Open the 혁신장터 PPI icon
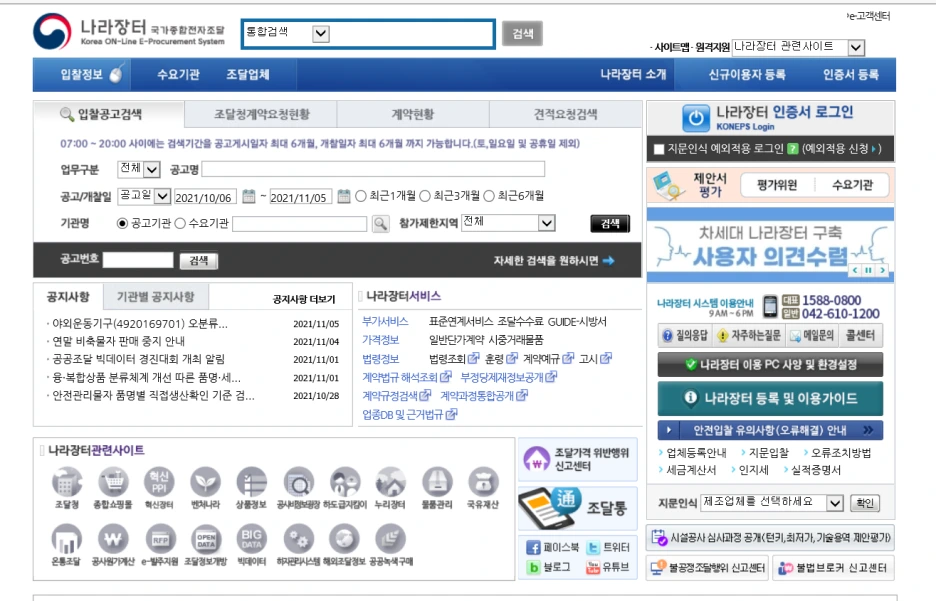The image size is (936, 601). pos(159,482)
